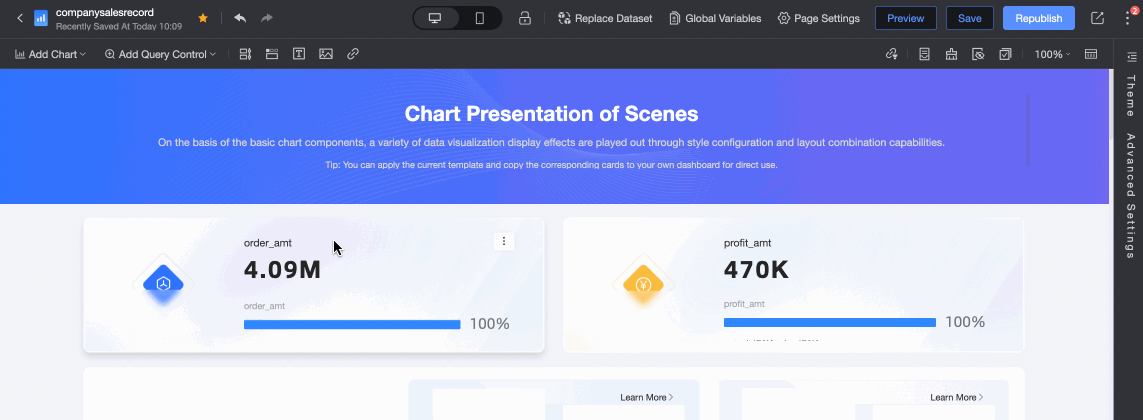The height and width of the screenshot is (420, 1143).
Task: Switch to desktop layout view
Action: point(435,18)
